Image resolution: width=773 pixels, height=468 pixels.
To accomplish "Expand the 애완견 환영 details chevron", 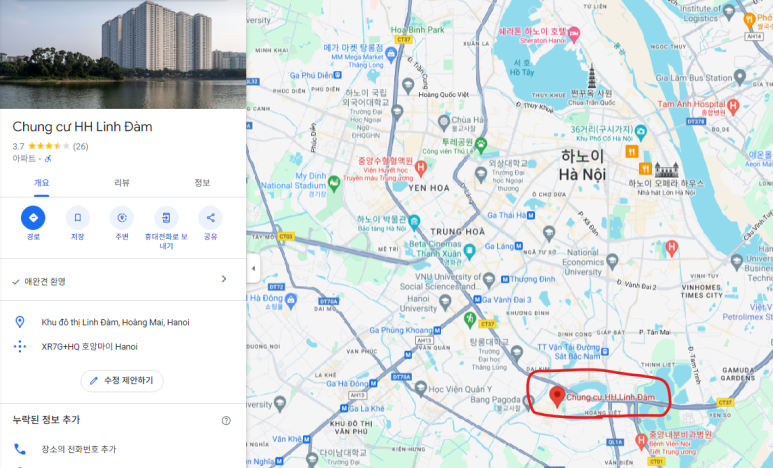I will (x=224, y=279).
